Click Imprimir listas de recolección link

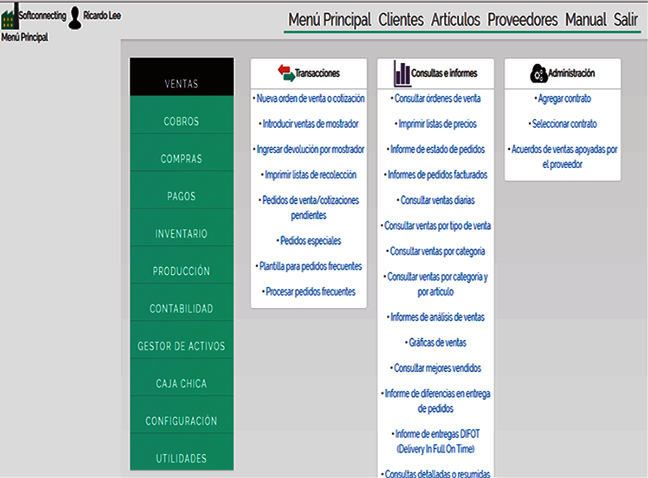(x=310, y=175)
